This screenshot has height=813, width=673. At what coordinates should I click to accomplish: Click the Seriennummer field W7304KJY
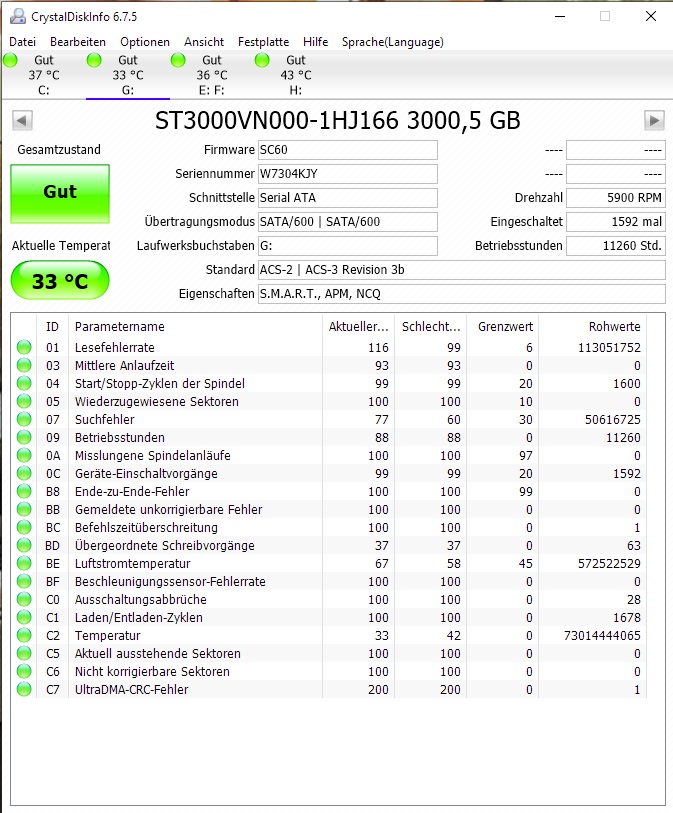coord(347,174)
